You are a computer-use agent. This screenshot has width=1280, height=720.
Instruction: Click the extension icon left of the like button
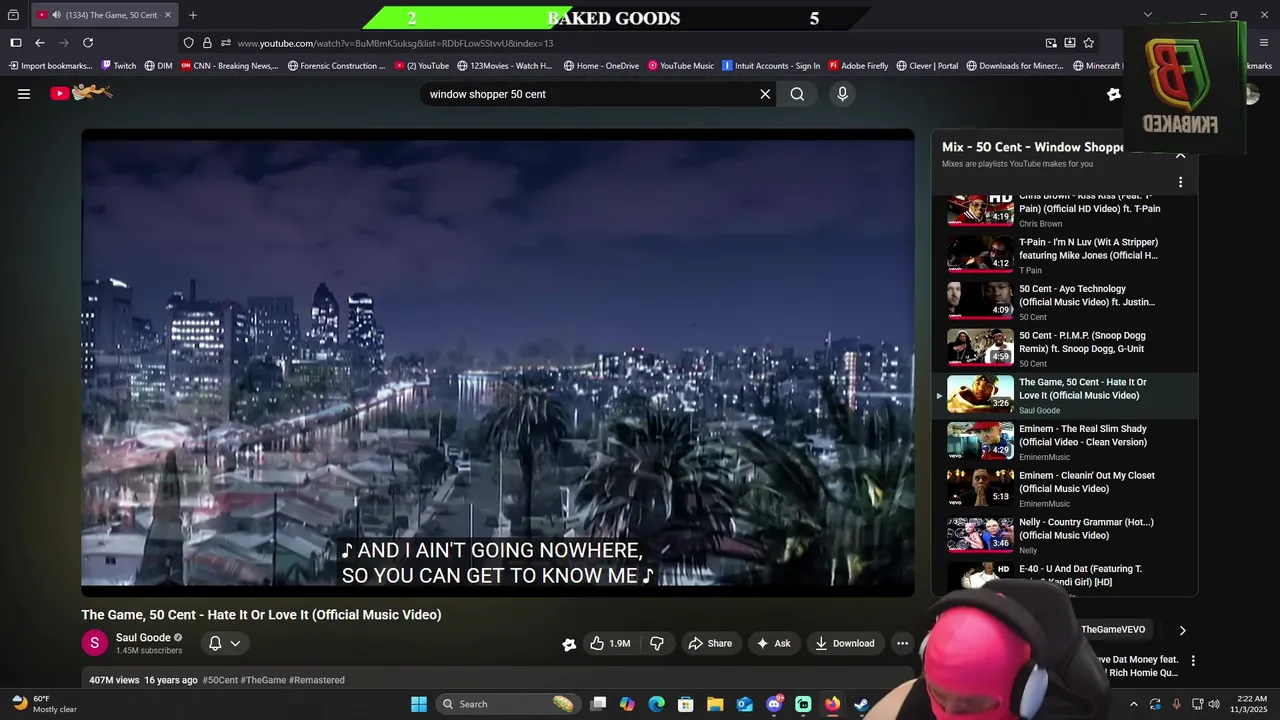coord(569,644)
